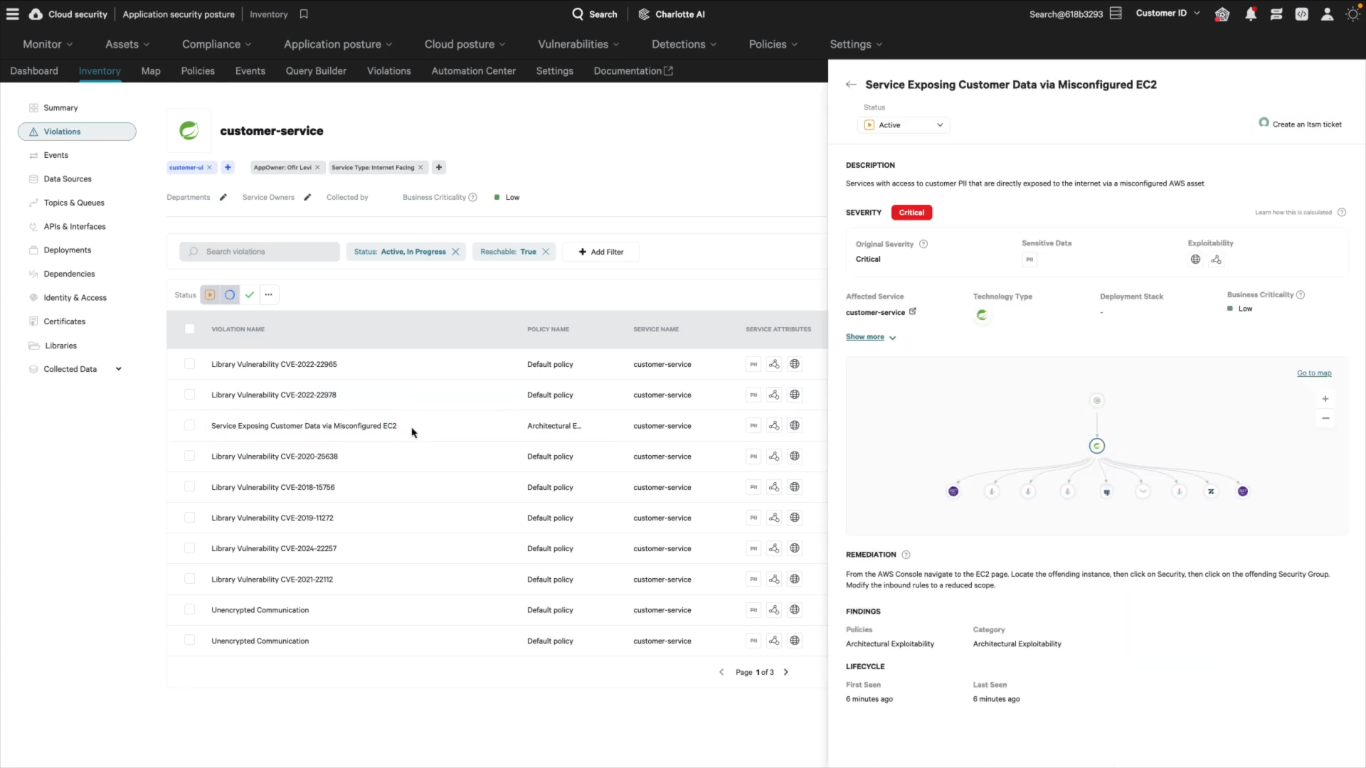Bookmark the current Inventory page
This screenshot has width=1366, height=768.
click(x=304, y=14)
